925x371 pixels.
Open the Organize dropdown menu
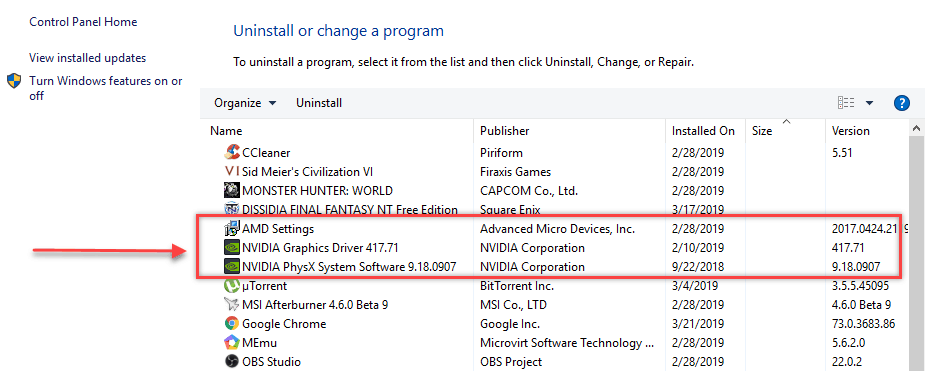point(245,103)
